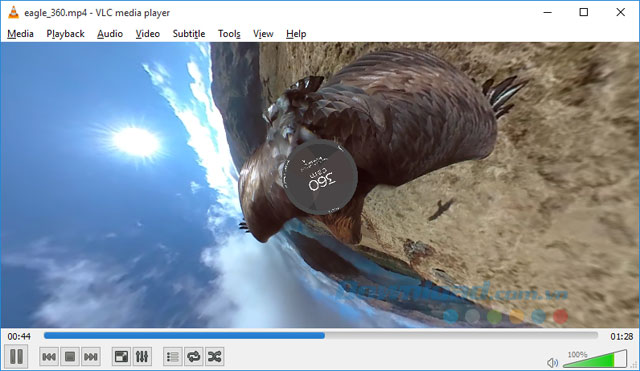
Task: Skip to the previous media item
Action: point(49,357)
